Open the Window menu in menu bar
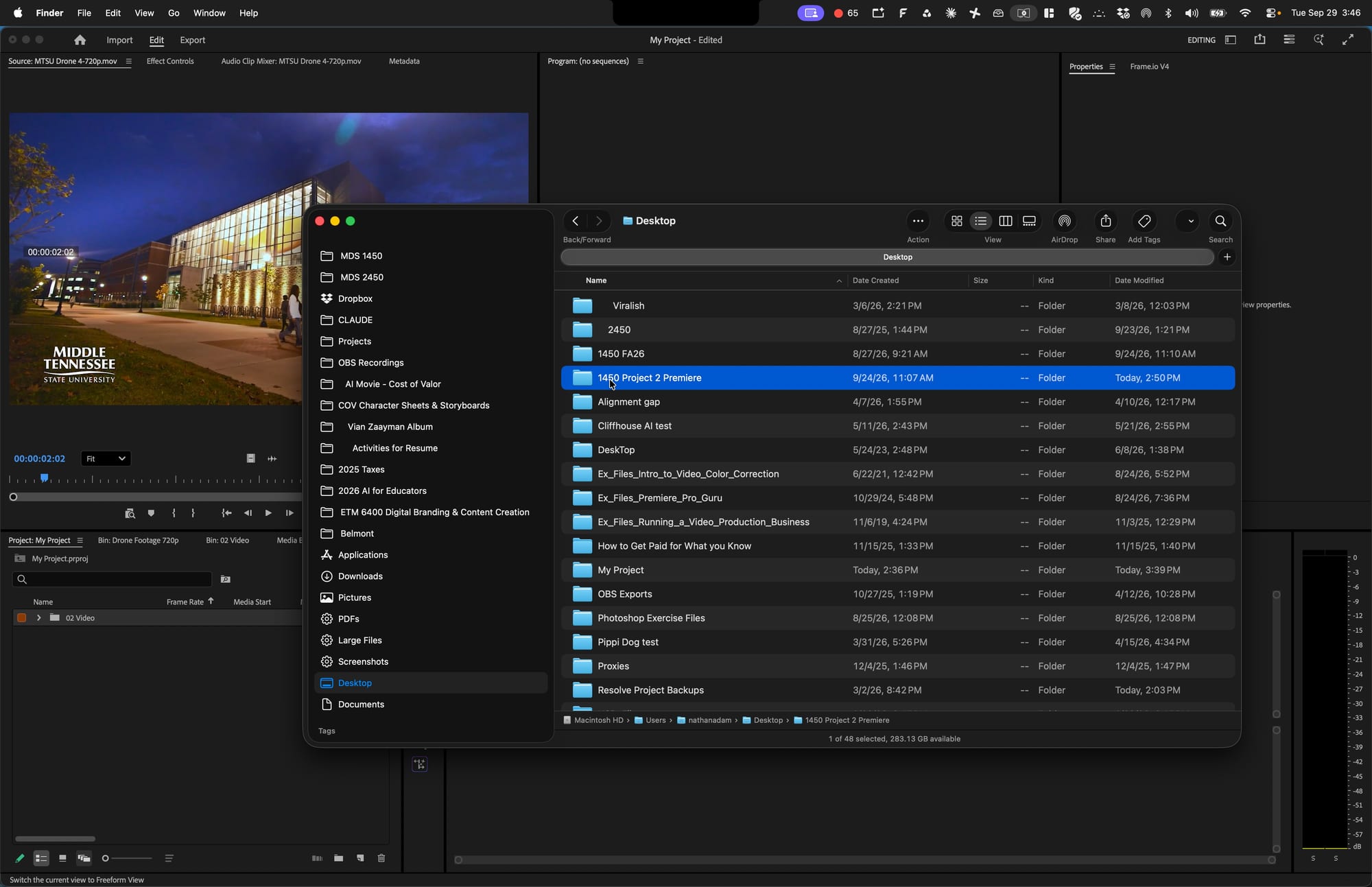 tap(209, 13)
